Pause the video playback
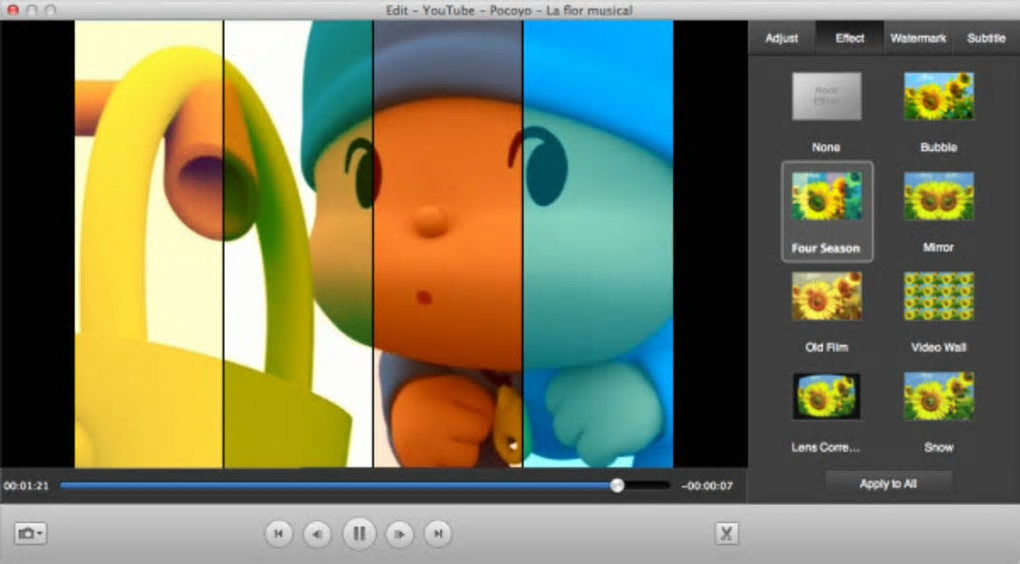Viewport: 1020px width, 564px height. pyautogui.click(x=358, y=533)
